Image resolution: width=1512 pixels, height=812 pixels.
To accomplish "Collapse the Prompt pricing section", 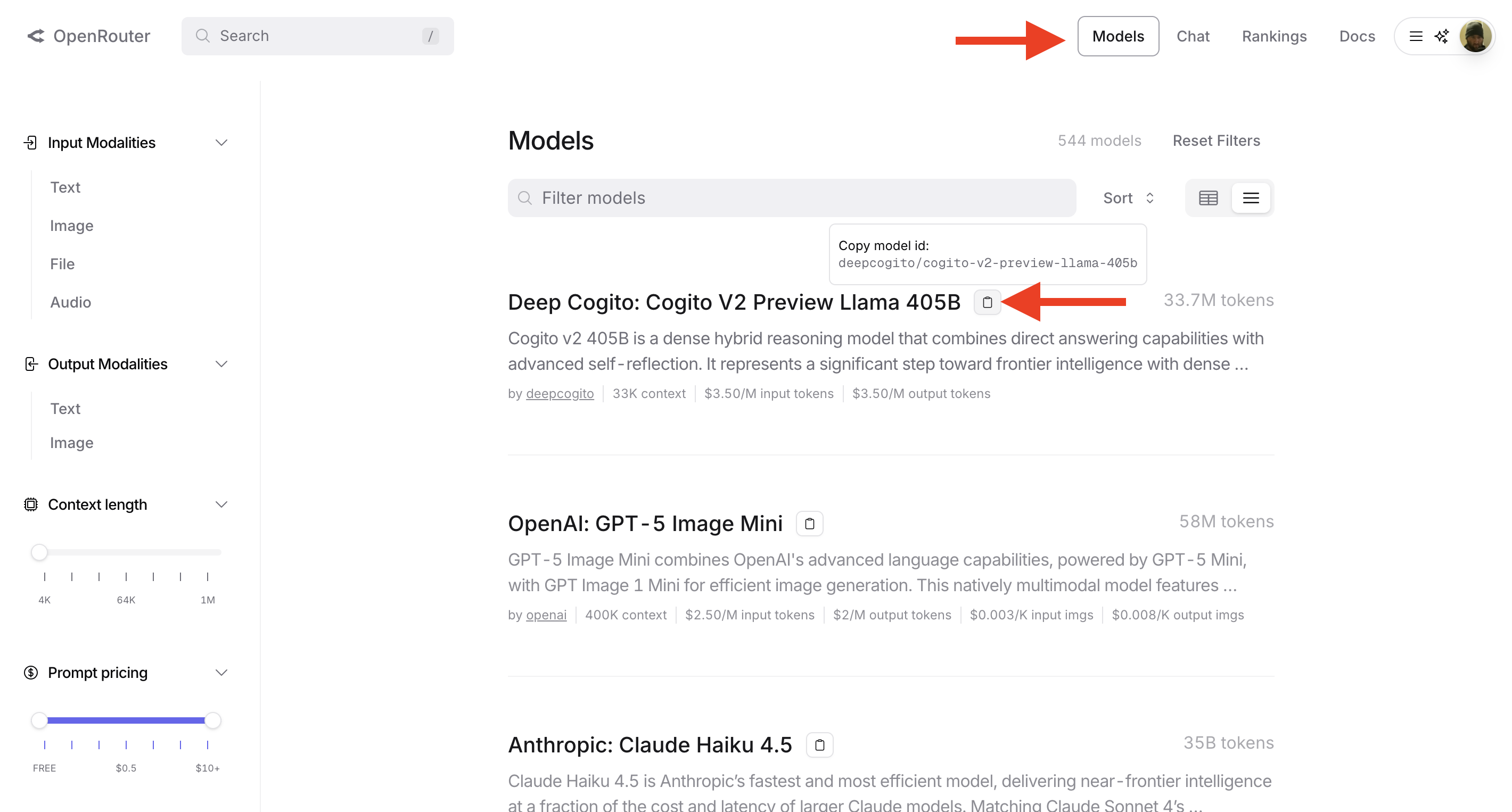I will click(221, 673).
